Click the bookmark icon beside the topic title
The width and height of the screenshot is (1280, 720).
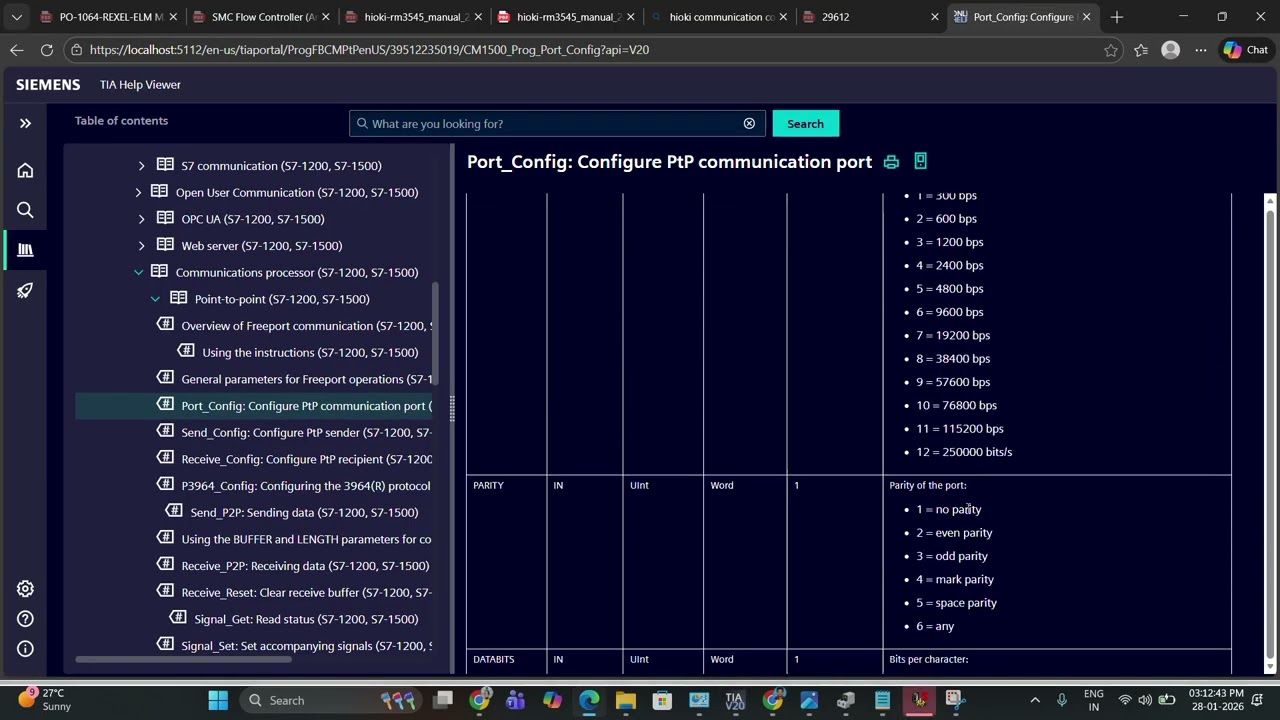[x=920, y=161]
